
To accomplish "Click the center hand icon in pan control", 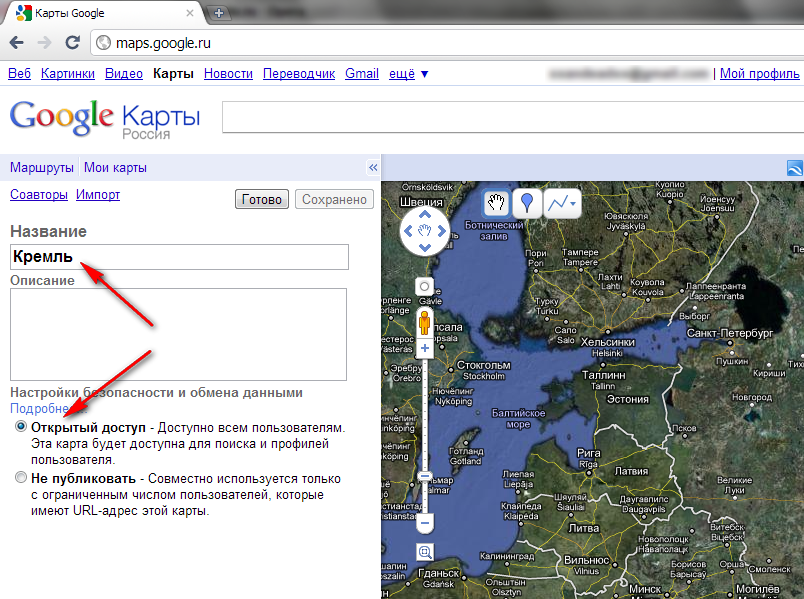I will point(425,231).
